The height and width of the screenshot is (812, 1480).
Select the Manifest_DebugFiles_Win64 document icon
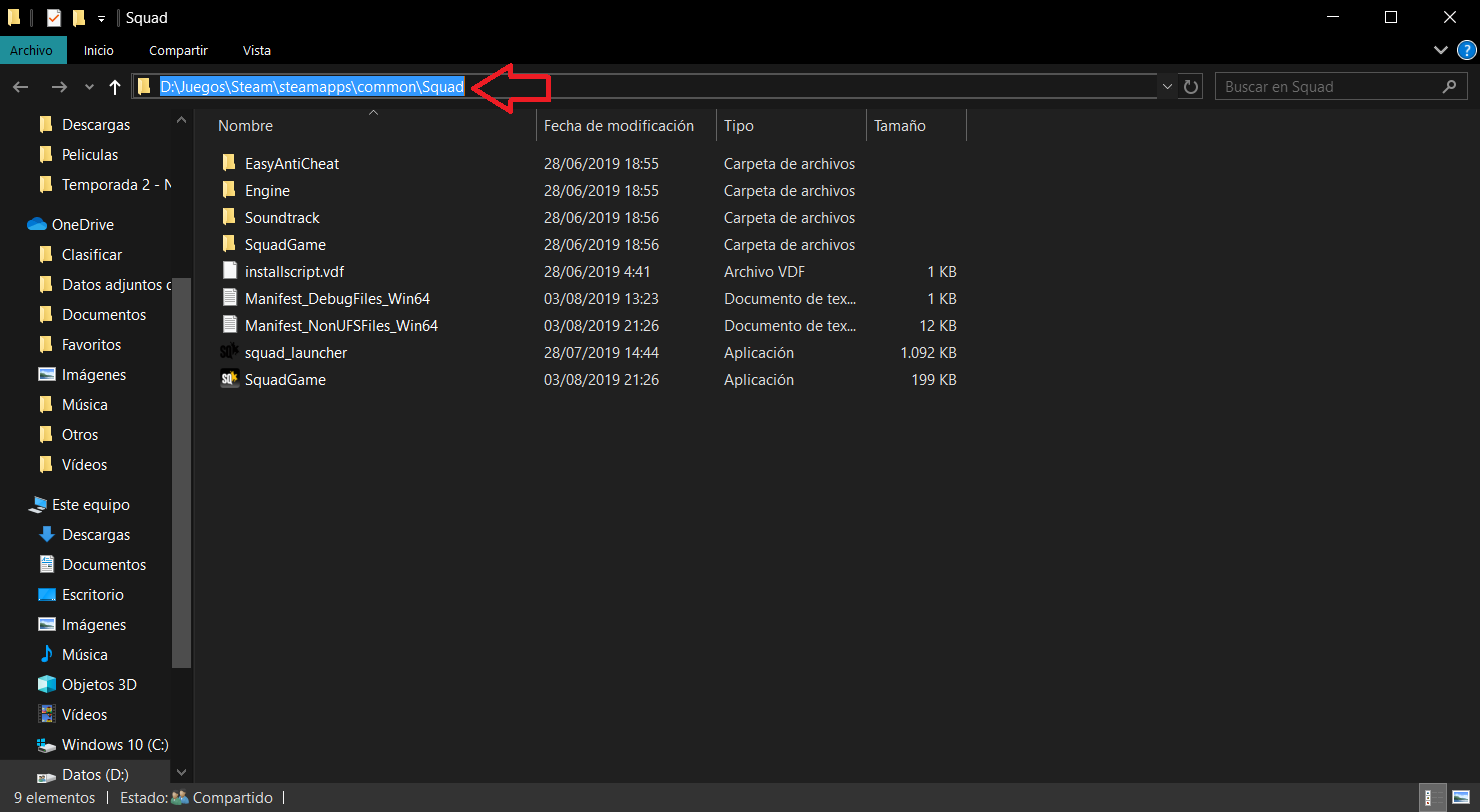pos(229,298)
